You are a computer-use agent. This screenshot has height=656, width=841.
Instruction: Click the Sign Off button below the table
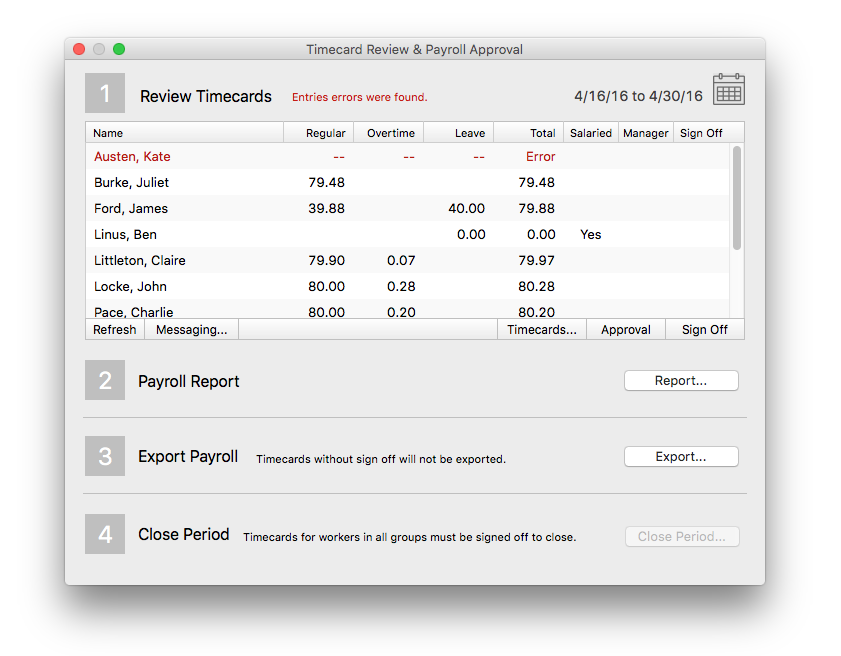pyautogui.click(x=705, y=329)
